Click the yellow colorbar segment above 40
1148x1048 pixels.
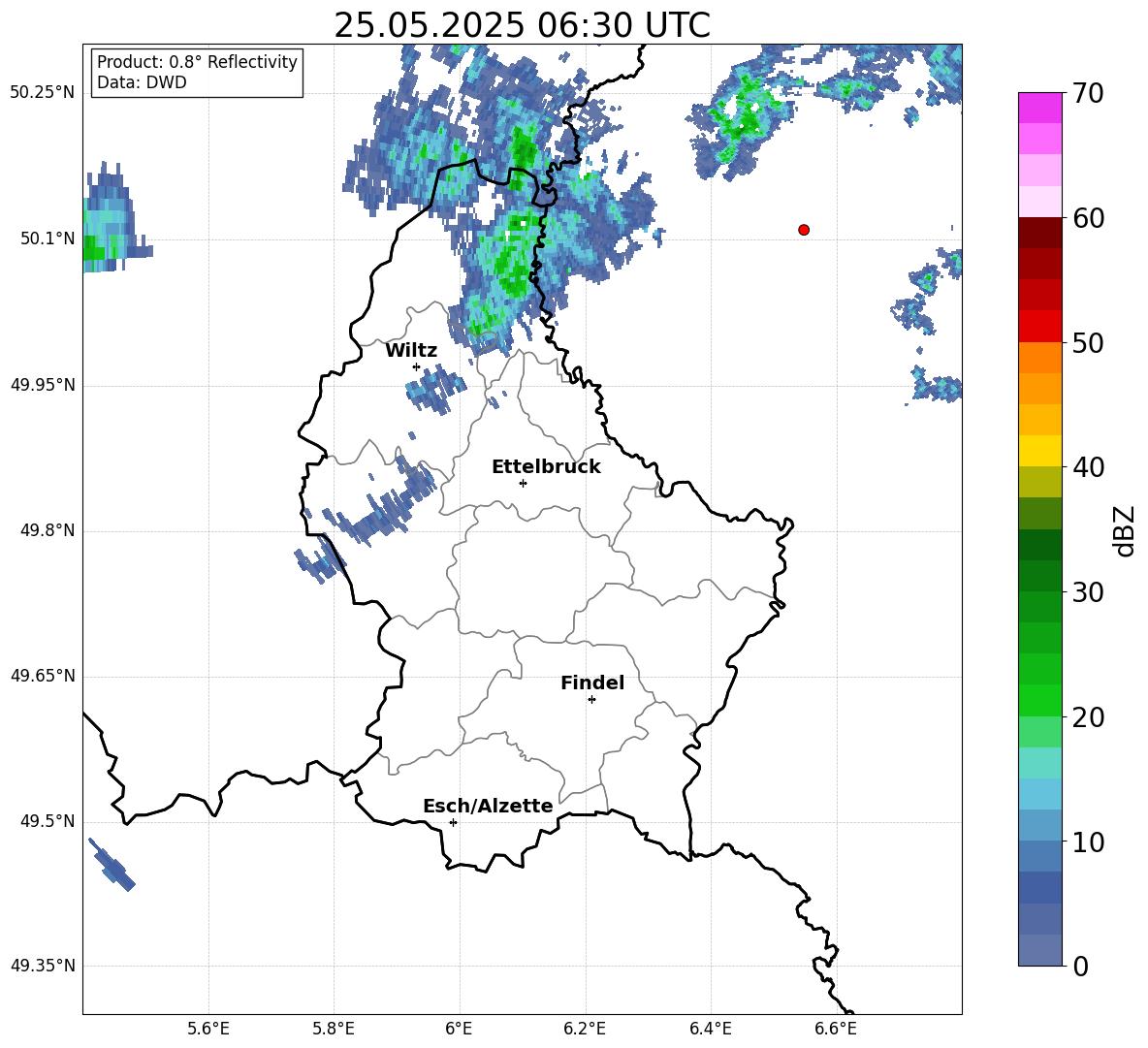(x=1040, y=451)
